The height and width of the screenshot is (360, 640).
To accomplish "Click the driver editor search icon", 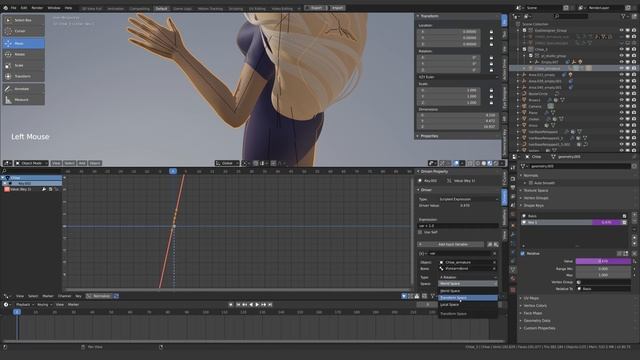I will (4, 171).
